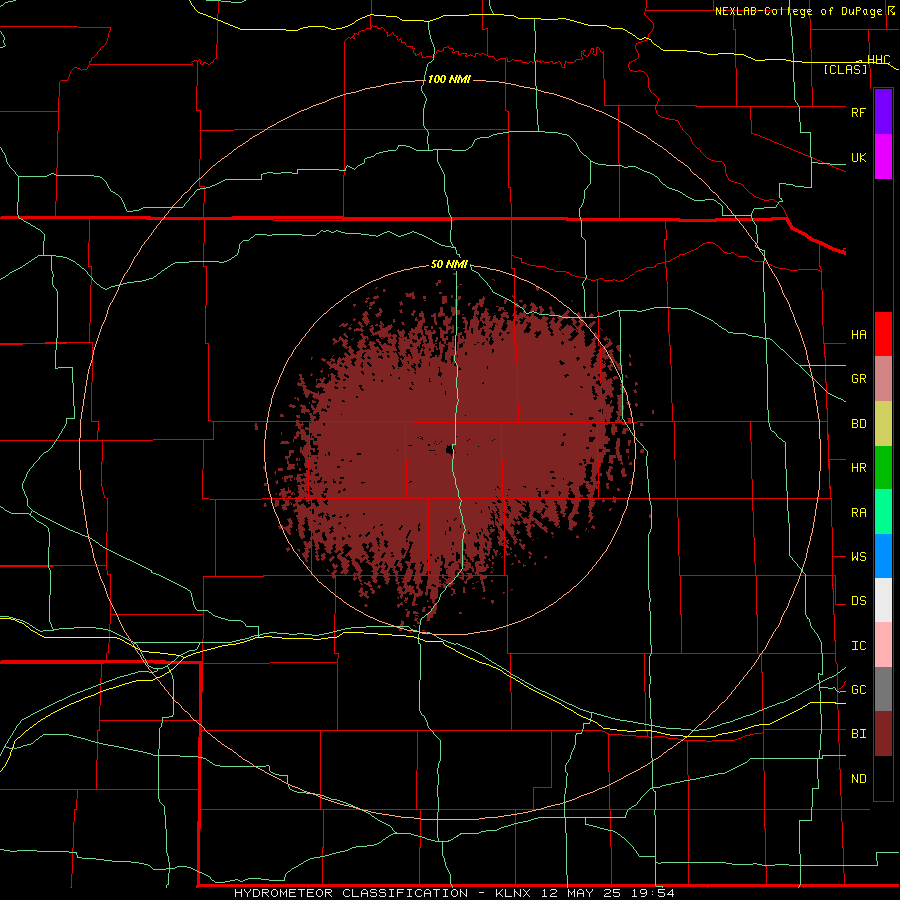Click the RA legend label
The image size is (900, 900).
click(x=858, y=513)
